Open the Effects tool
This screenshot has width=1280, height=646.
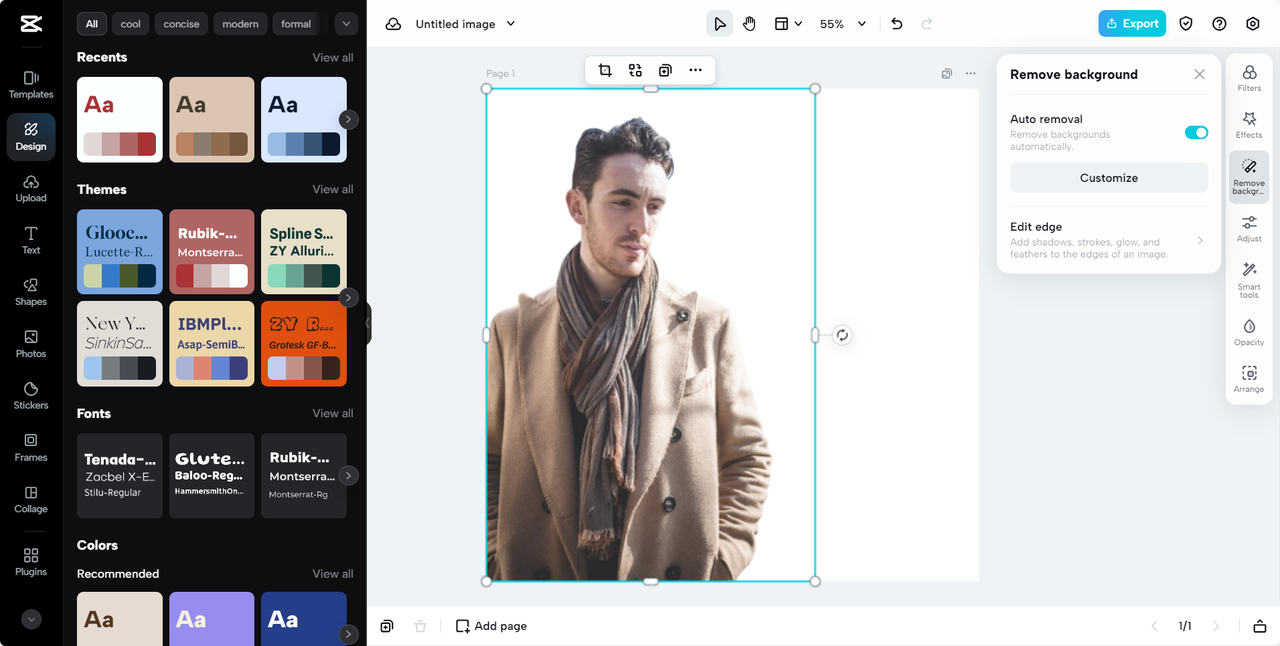click(x=1249, y=125)
